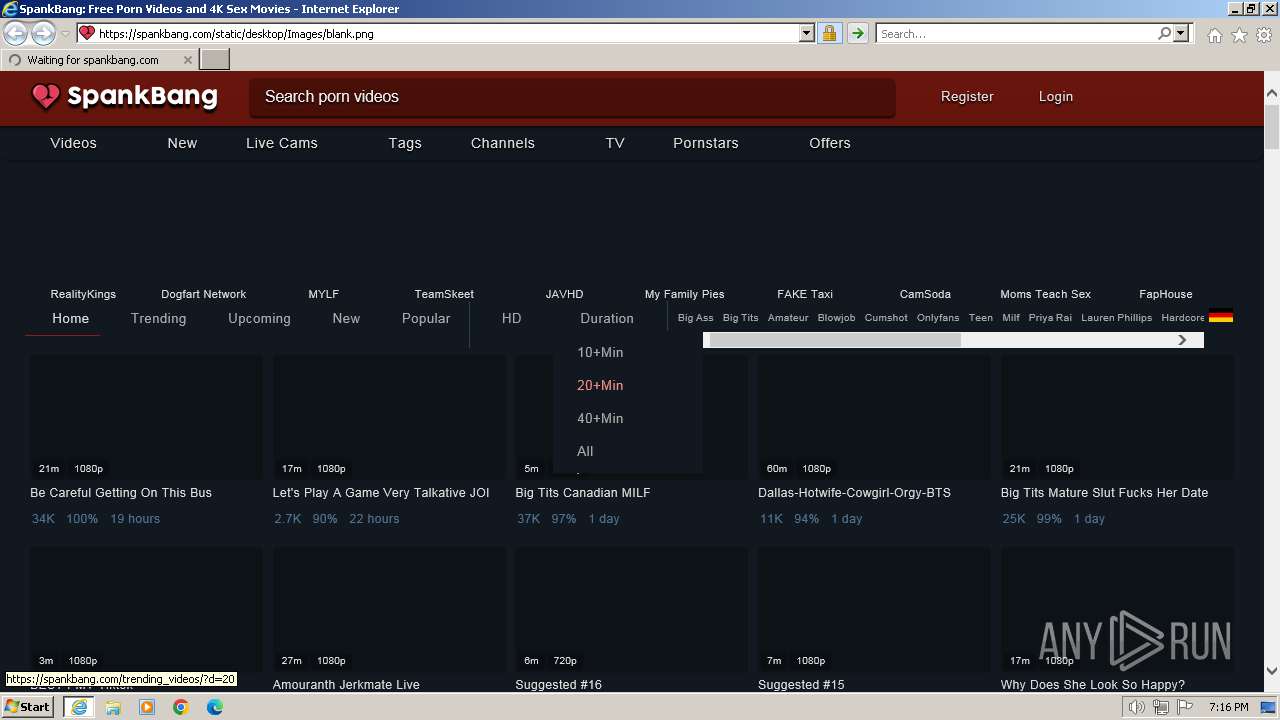Viewport: 1280px width, 720px height.
Task: Open the media player taskbar icon
Action: [147, 707]
